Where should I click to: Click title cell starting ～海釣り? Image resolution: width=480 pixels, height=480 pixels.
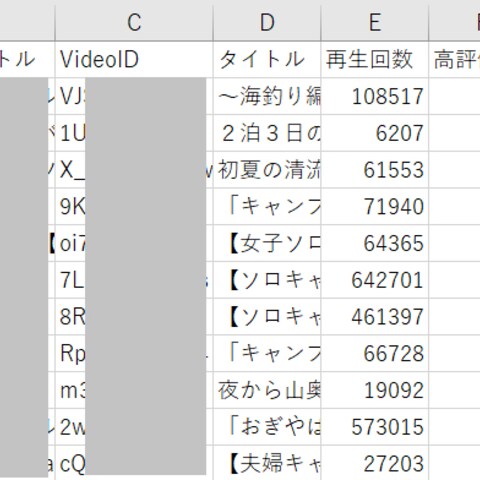[x=267, y=96]
